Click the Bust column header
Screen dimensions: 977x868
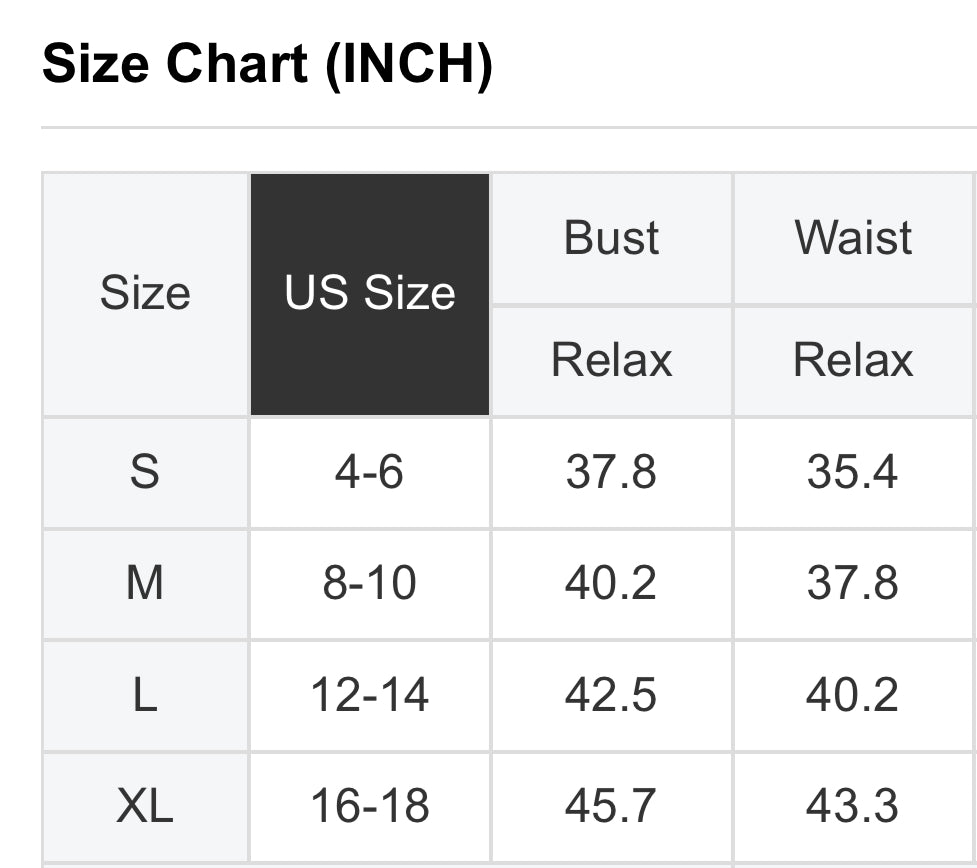pyautogui.click(x=611, y=238)
